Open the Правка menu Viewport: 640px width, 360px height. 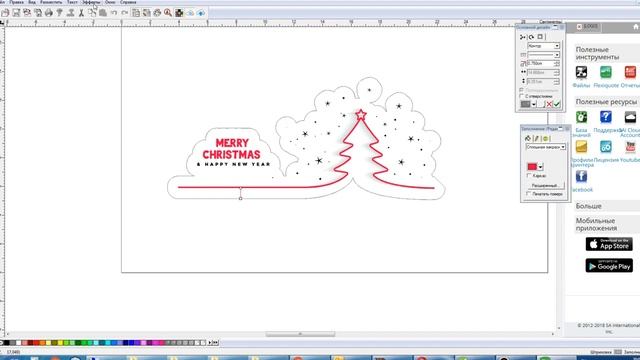pyautogui.click(x=17, y=2)
